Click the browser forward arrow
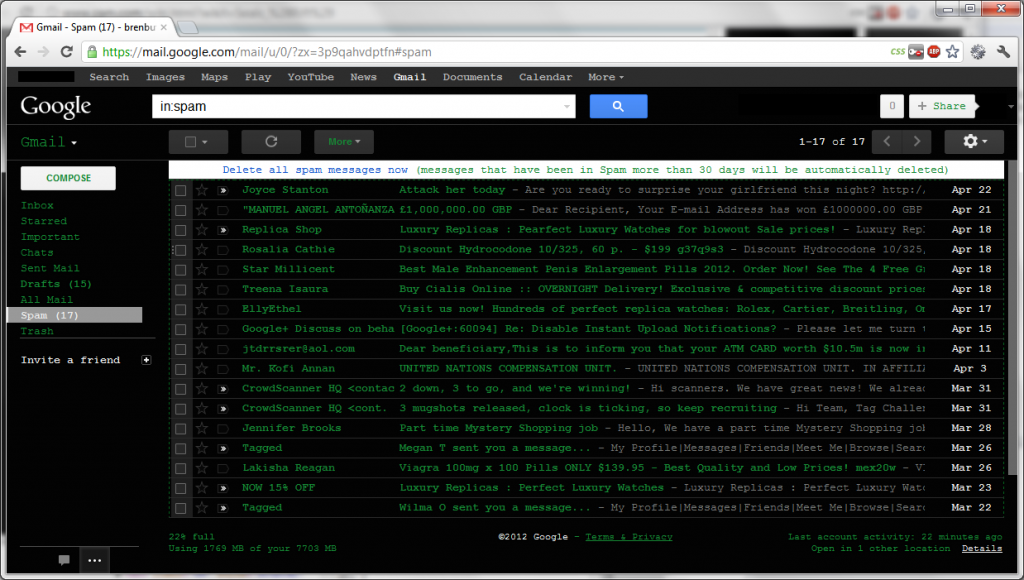The width and height of the screenshot is (1024, 580). (x=43, y=52)
